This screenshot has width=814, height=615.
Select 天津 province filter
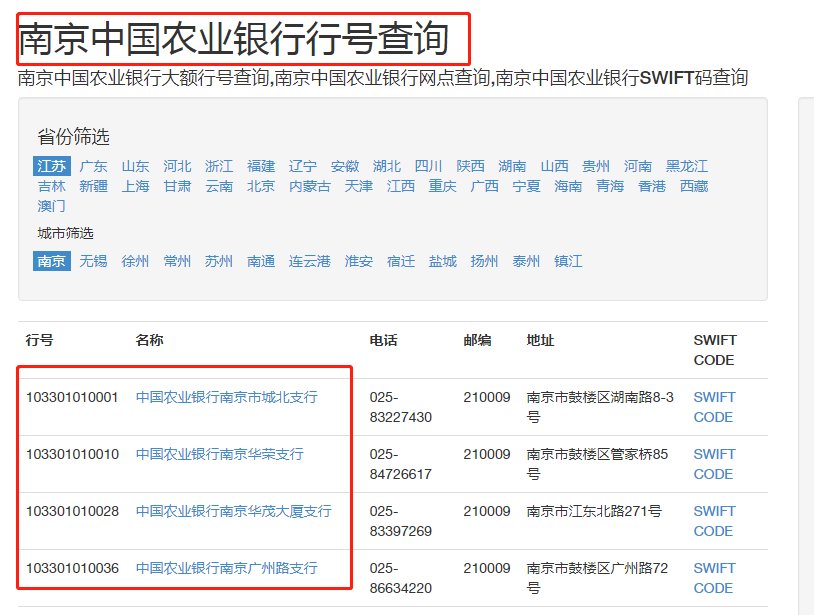click(x=359, y=186)
